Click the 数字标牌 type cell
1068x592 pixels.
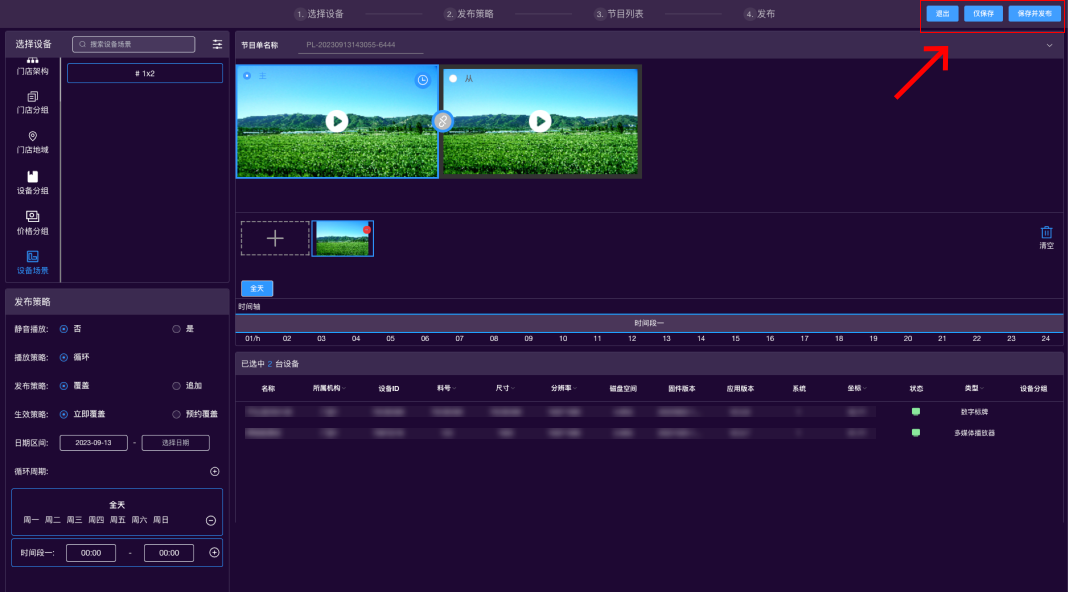tap(974, 412)
